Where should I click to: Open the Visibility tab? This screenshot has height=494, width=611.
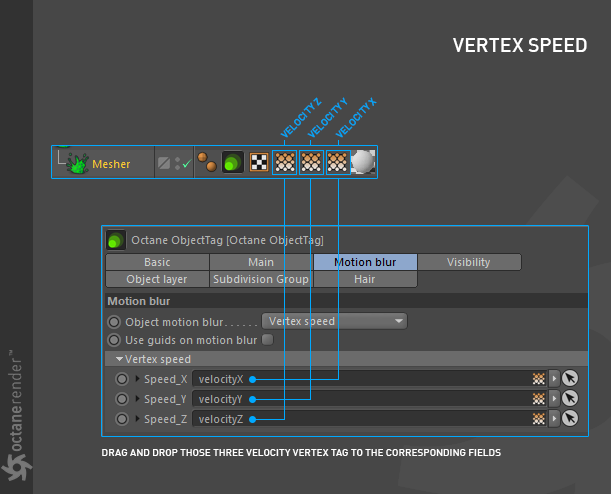pyautogui.click(x=469, y=262)
